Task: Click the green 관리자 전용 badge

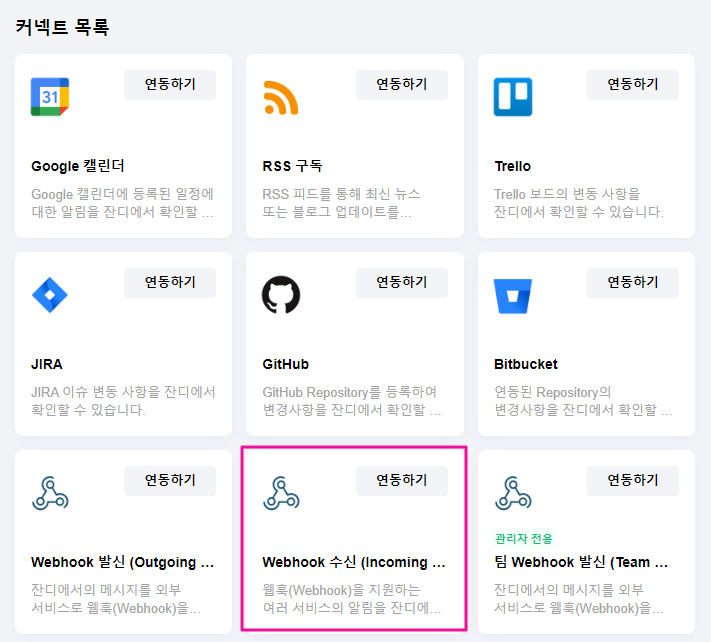Action: point(524,539)
